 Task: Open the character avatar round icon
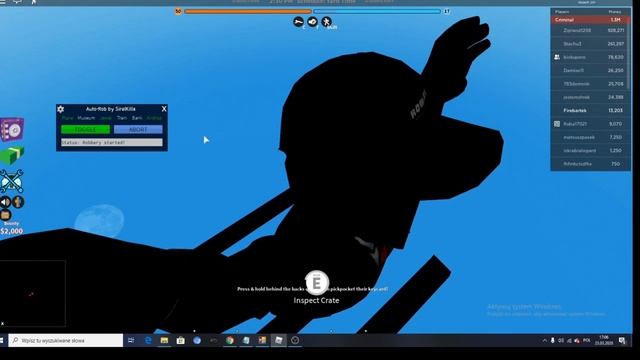(18, 202)
